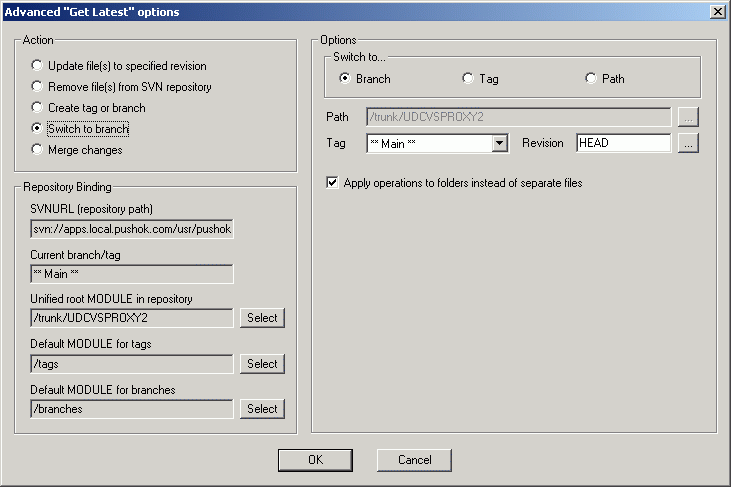
Task: Click the disabled Path field /trunk/UDCVSPROXY2
Action: [518, 117]
